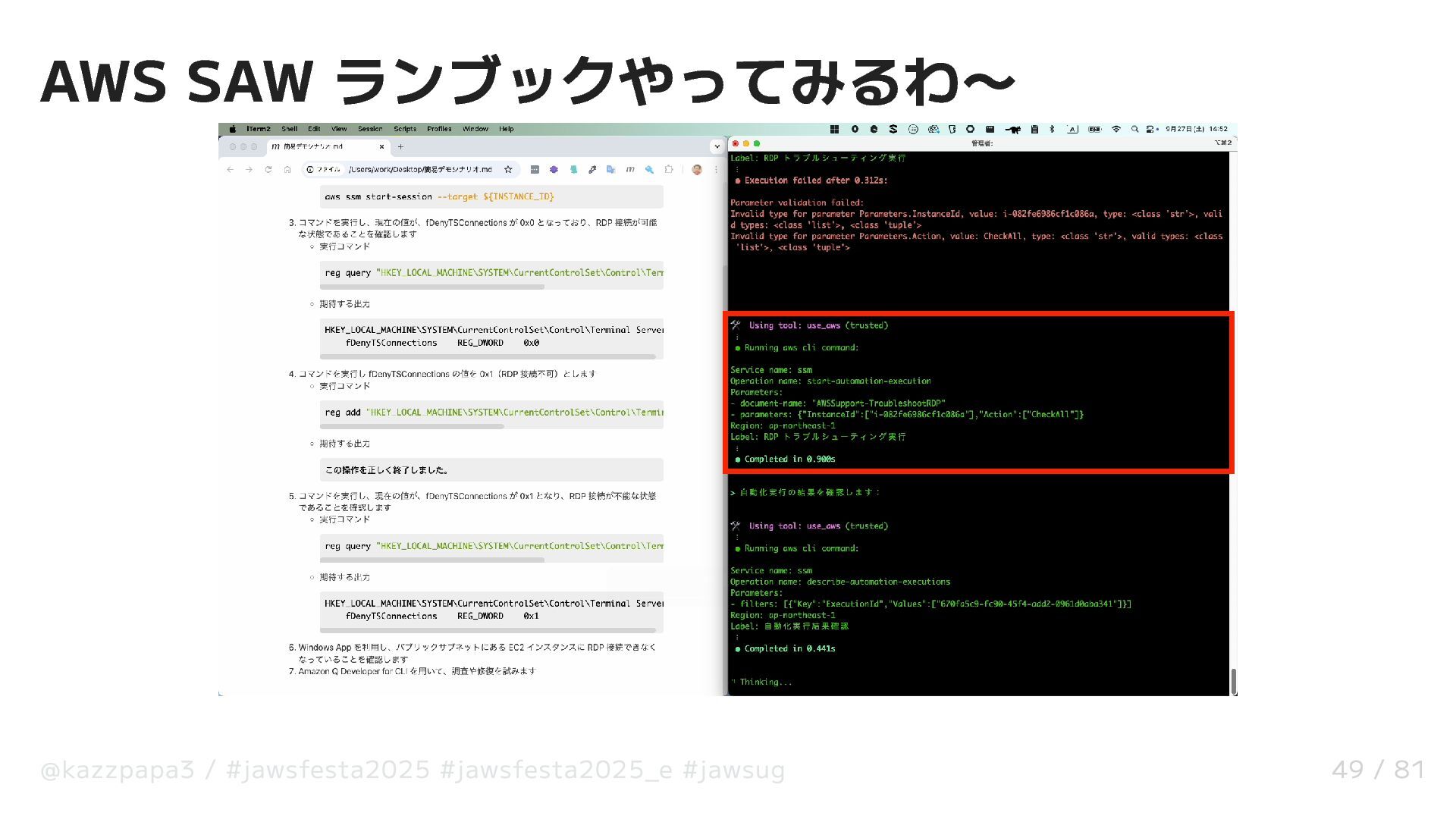Toggle the input source A icon
1456x819 pixels.
click(x=1072, y=130)
